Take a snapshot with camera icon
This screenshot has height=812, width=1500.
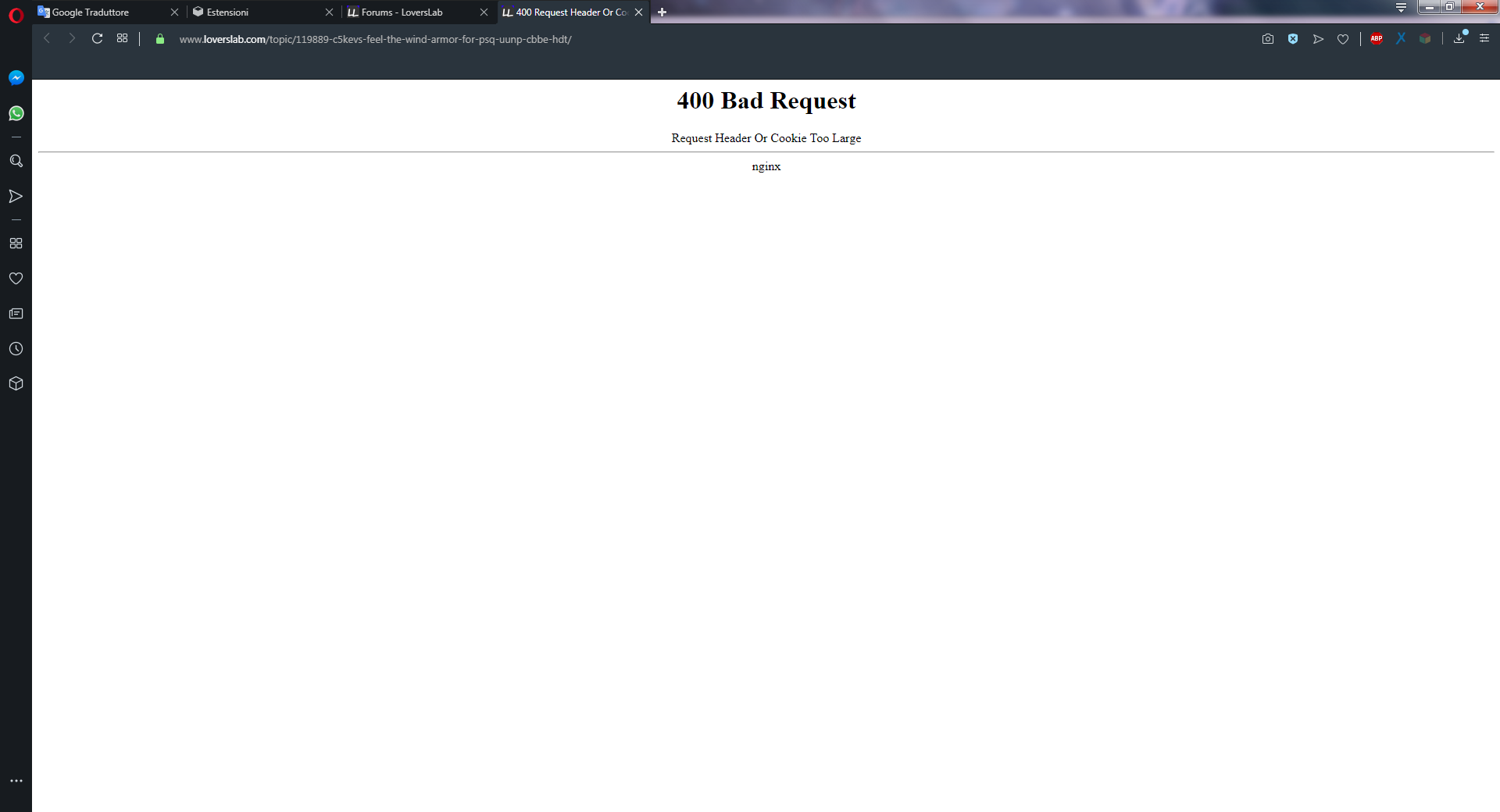(1268, 39)
